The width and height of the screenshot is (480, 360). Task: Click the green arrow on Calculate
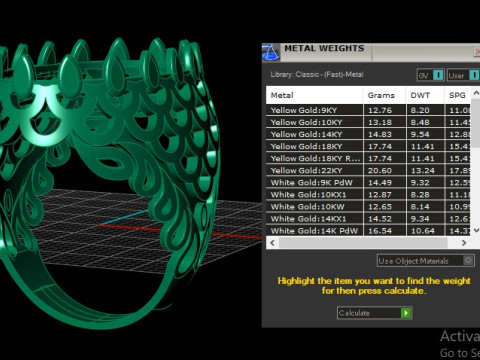406,313
